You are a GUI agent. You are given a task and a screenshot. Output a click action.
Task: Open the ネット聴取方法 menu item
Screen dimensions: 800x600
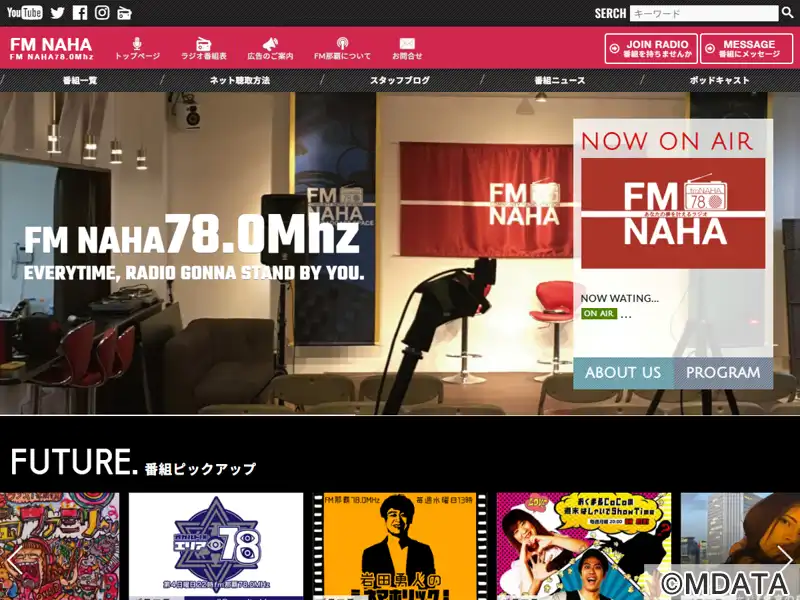click(x=240, y=80)
